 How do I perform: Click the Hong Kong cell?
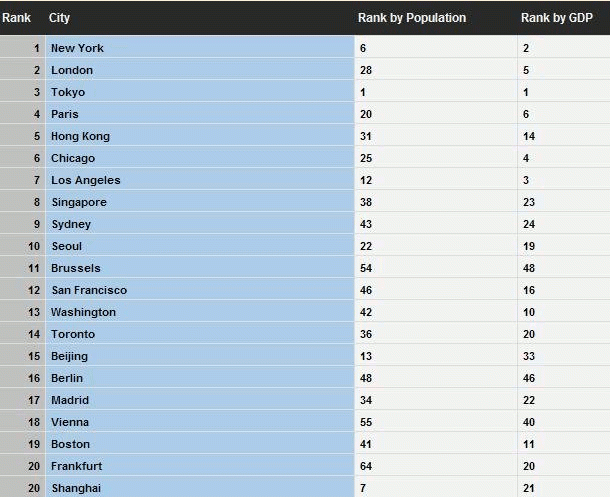(x=80, y=136)
